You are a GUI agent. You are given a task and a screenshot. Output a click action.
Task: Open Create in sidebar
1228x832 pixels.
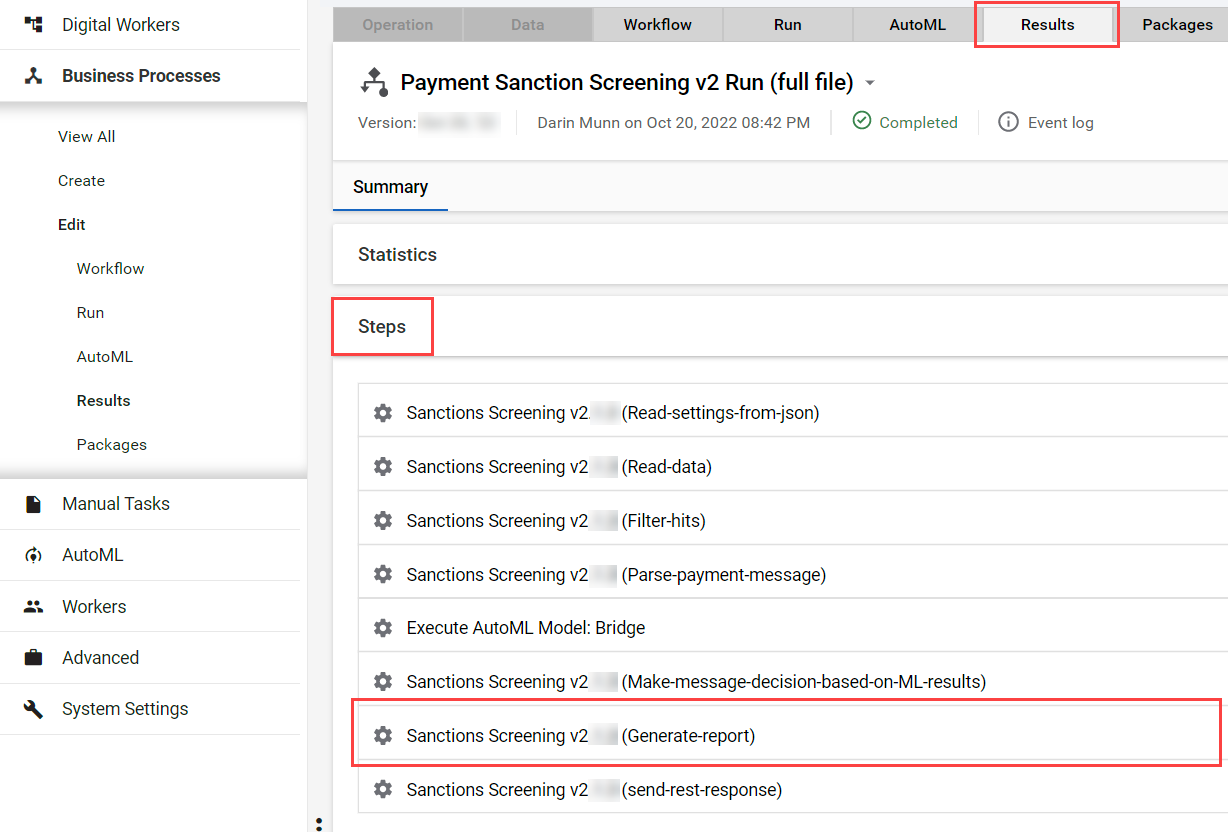[81, 181]
